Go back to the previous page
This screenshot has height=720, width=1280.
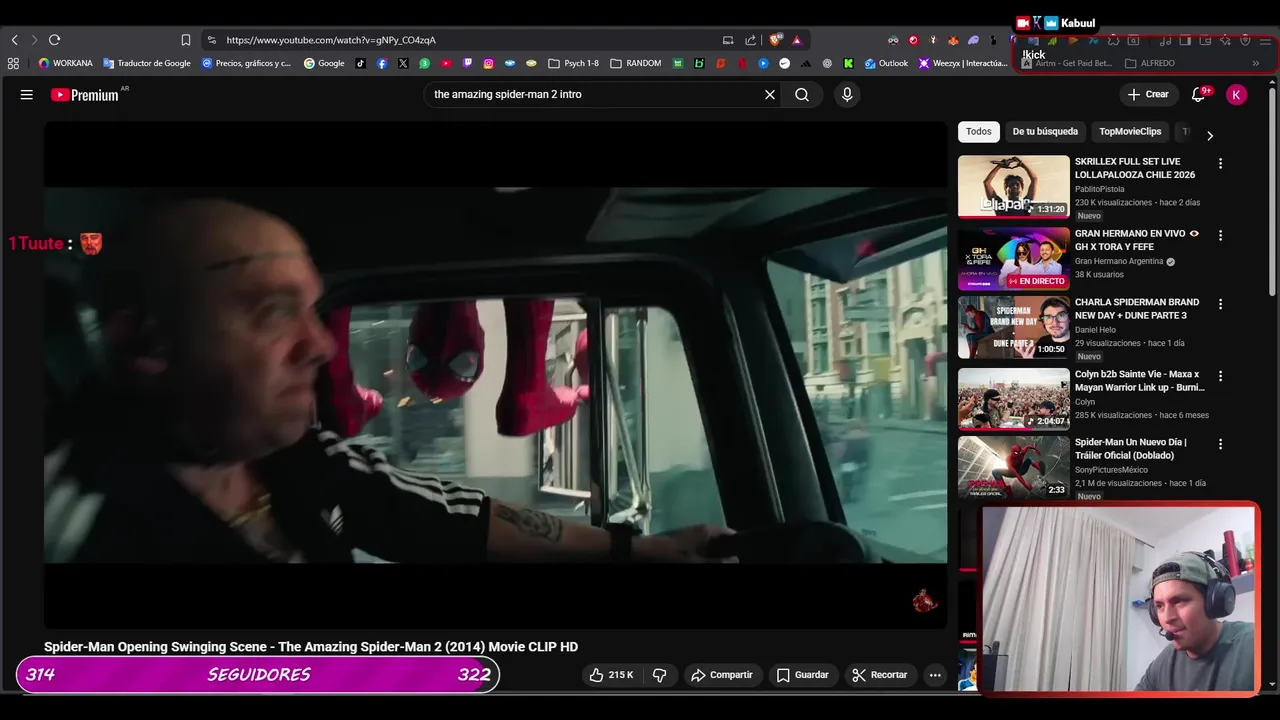pos(14,40)
